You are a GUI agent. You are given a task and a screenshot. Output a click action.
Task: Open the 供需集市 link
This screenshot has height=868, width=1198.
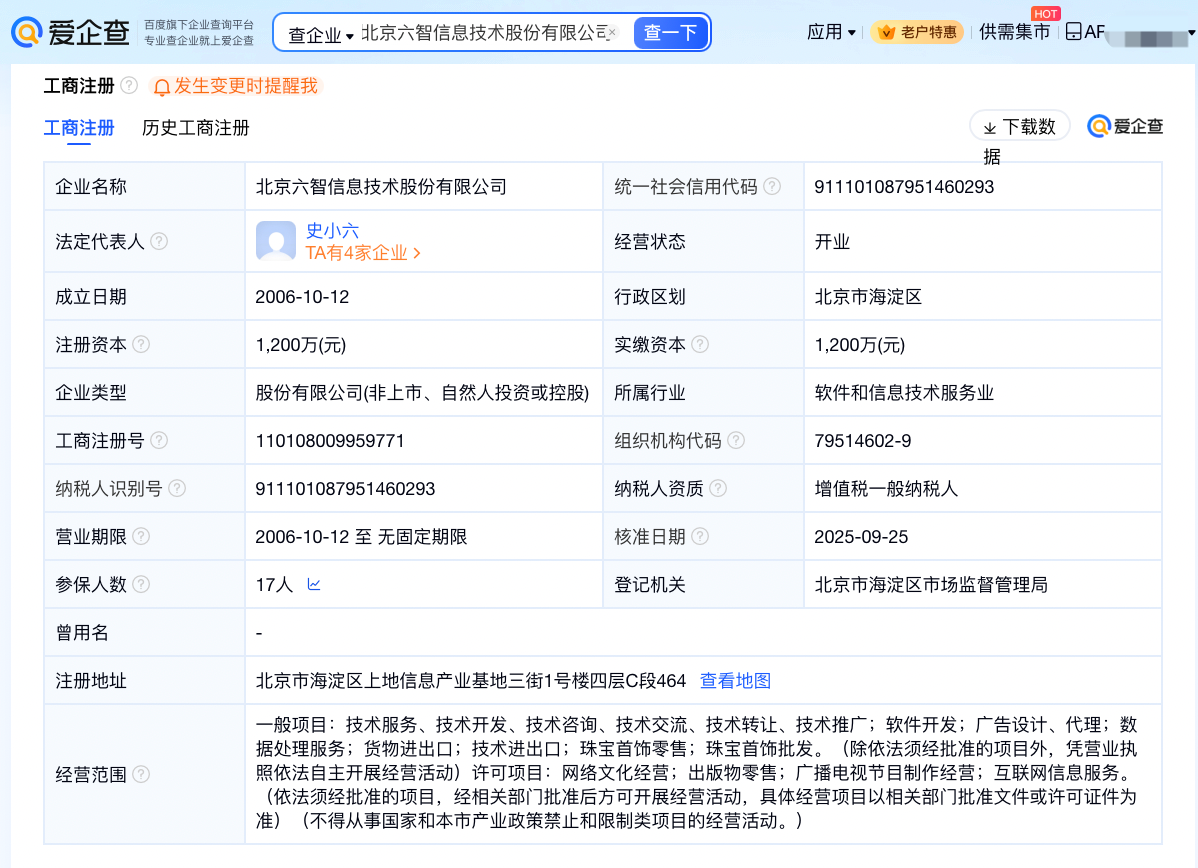[x=1015, y=32]
